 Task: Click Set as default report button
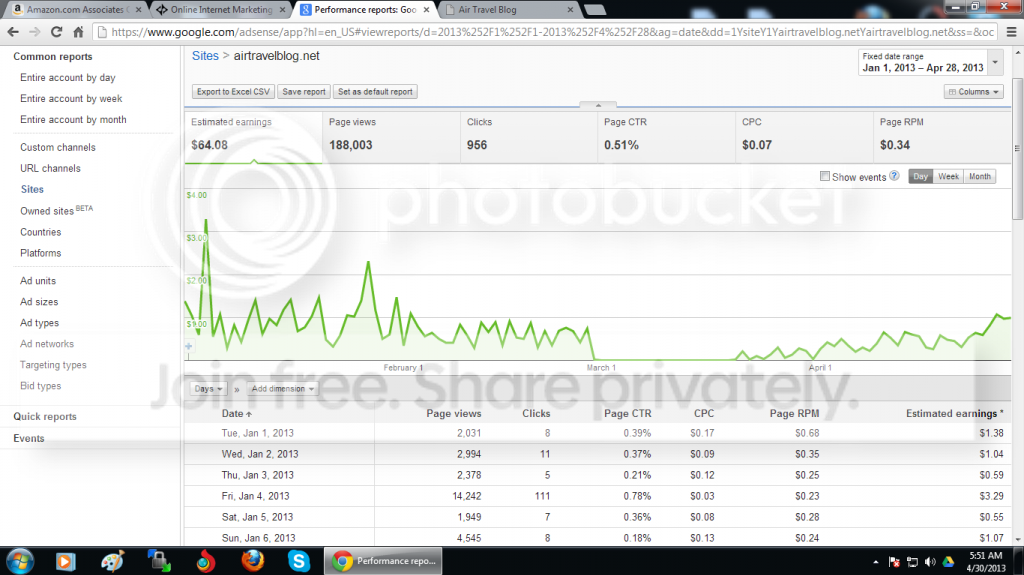pos(375,92)
